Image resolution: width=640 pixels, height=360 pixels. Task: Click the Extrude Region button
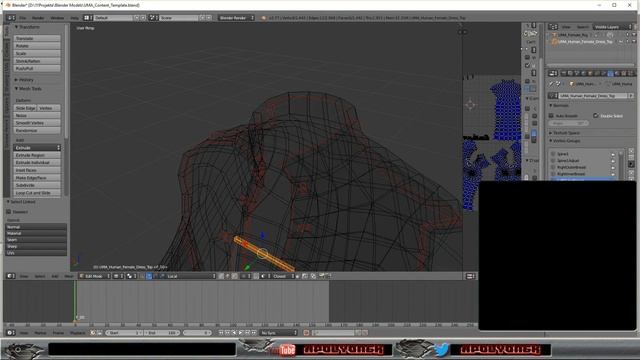tap(37, 156)
